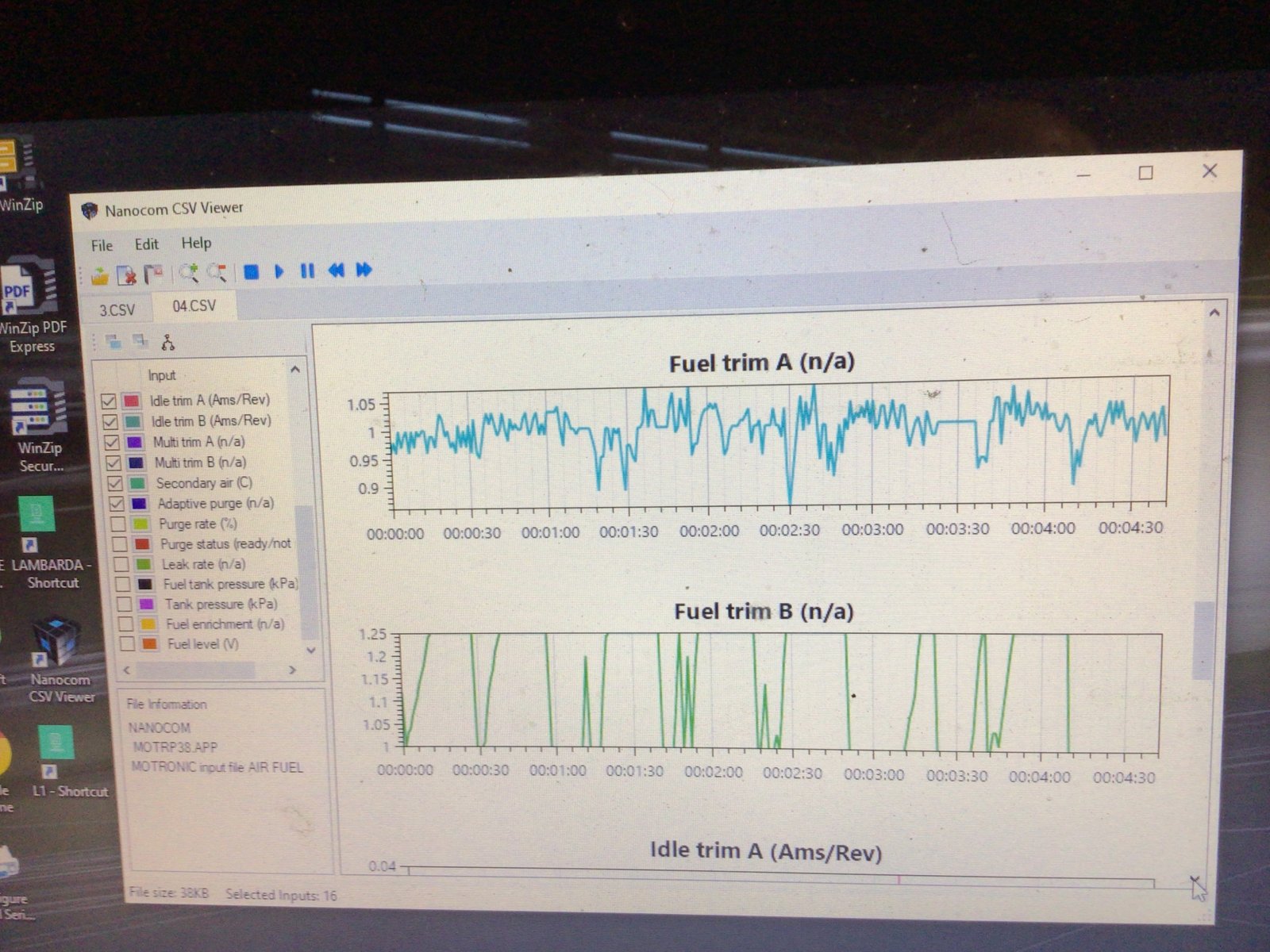Viewport: 1270px width, 952px height.
Task: Click the orange swatch for Fuel level
Action: coord(149,644)
